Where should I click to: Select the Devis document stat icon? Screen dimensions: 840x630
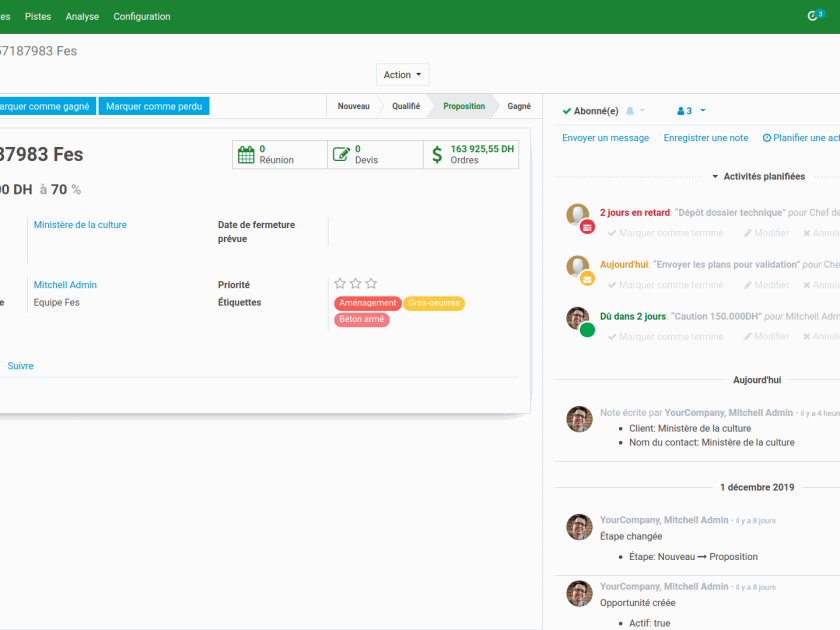click(342, 154)
